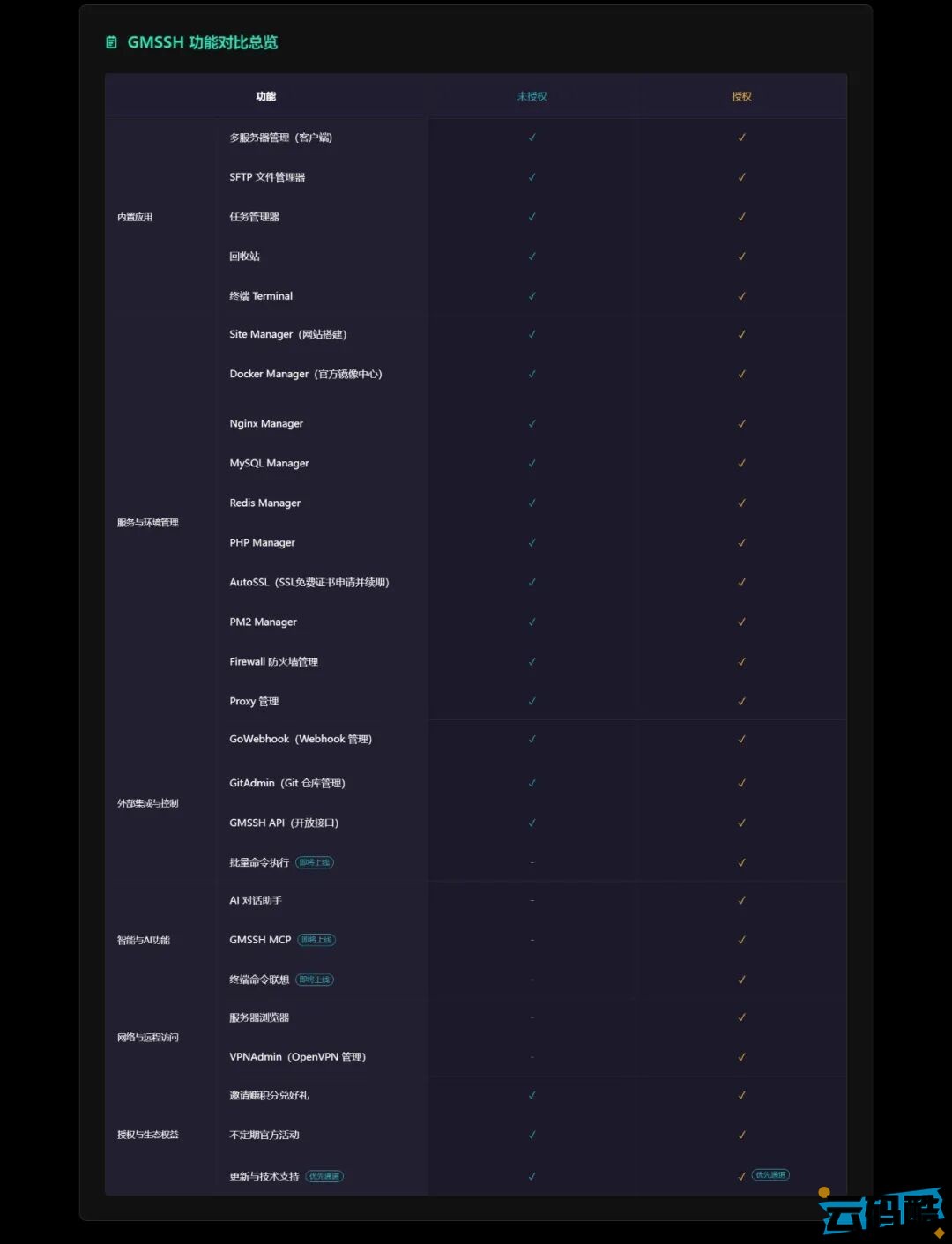Click the 即将上线 badge beside 批量命令执行
This screenshot has height=1244, width=952.
315,862
